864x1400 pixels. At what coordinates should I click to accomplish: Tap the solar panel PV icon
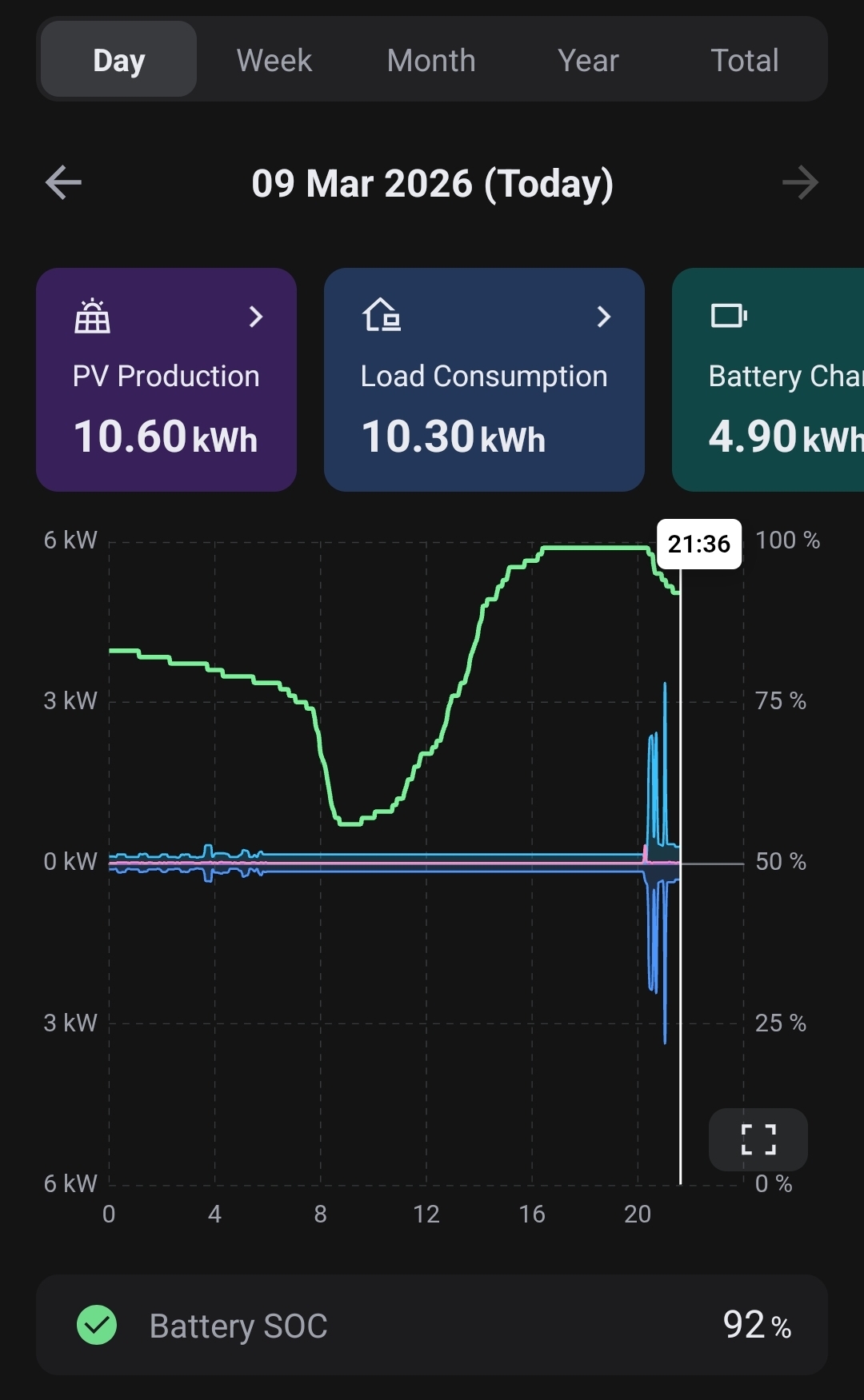(92, 316)
